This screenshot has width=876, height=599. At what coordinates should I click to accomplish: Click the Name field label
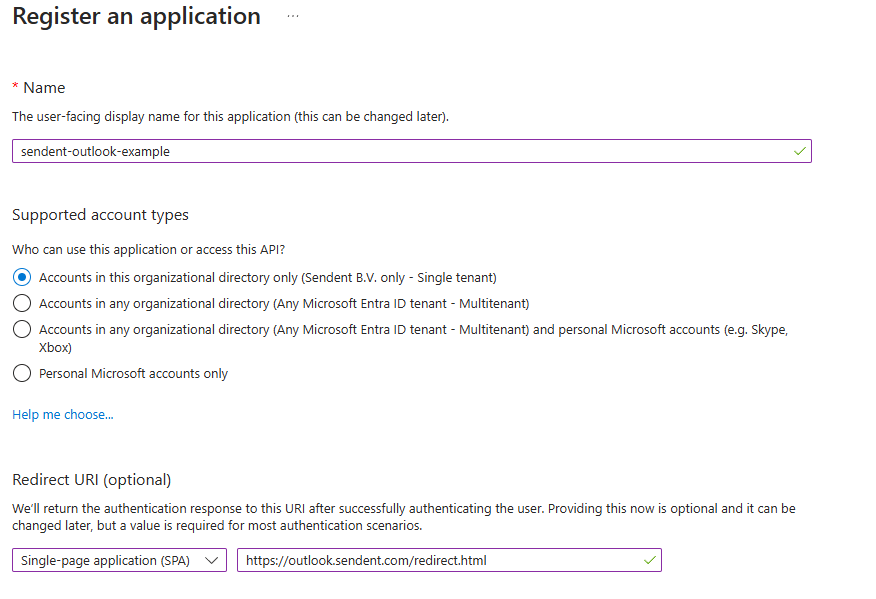(44, 88)
